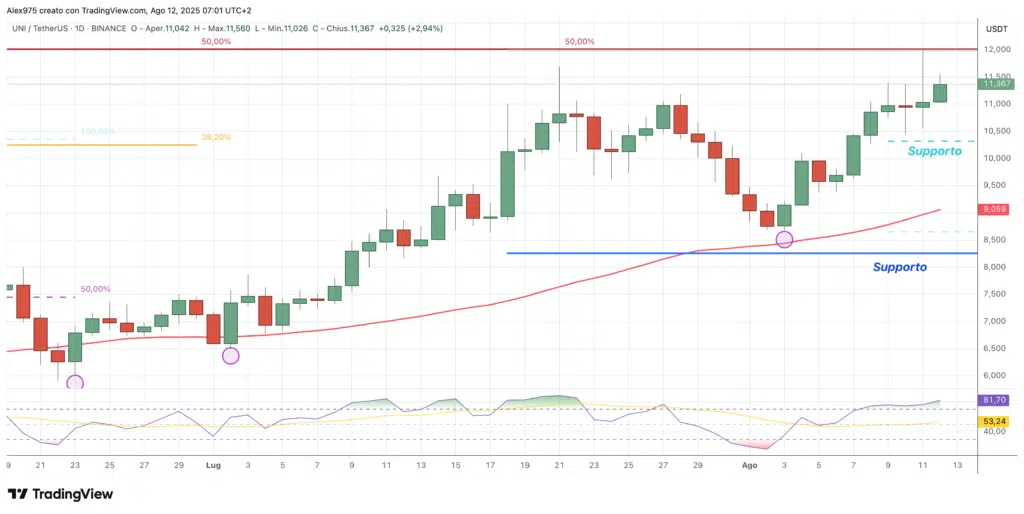Viewport: 1024px width, 514px height.
Task: Click the USDT currency label on price axis
Action: coord(996,29)
